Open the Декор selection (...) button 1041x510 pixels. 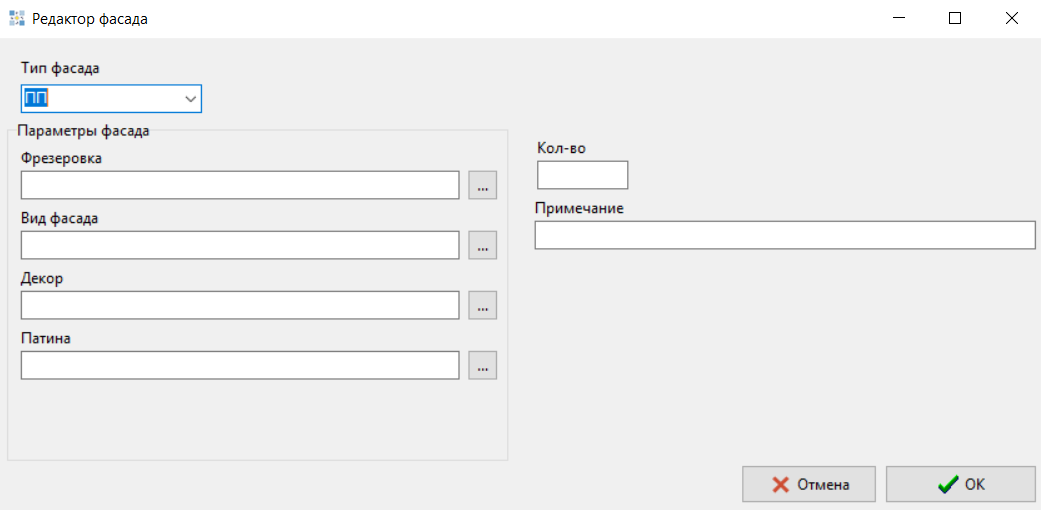(x=482, y=306)
